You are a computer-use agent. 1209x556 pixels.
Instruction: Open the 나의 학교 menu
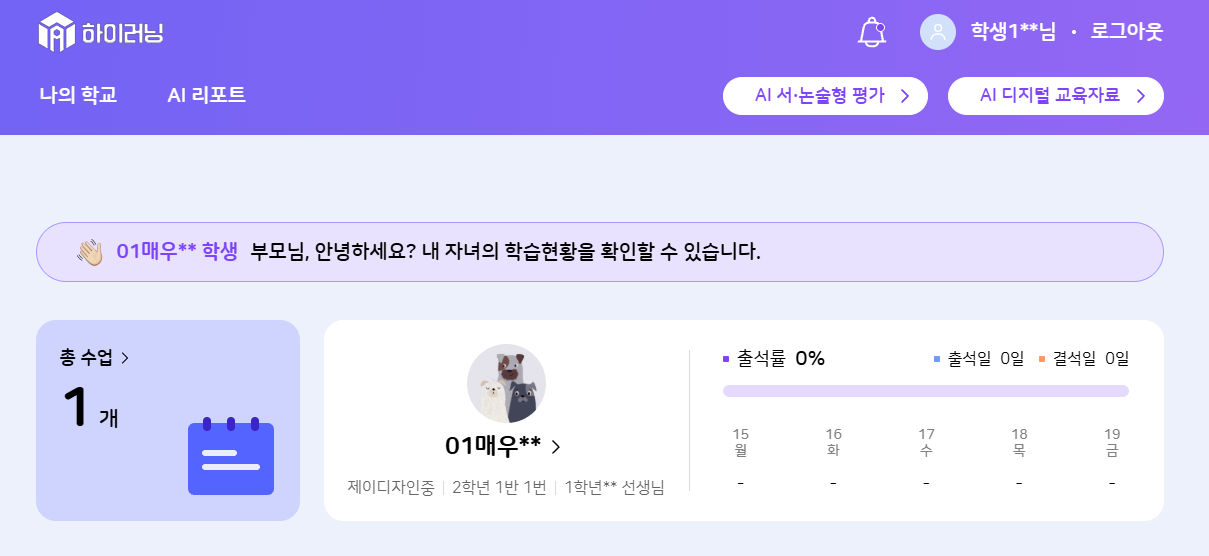pos(78,95)
